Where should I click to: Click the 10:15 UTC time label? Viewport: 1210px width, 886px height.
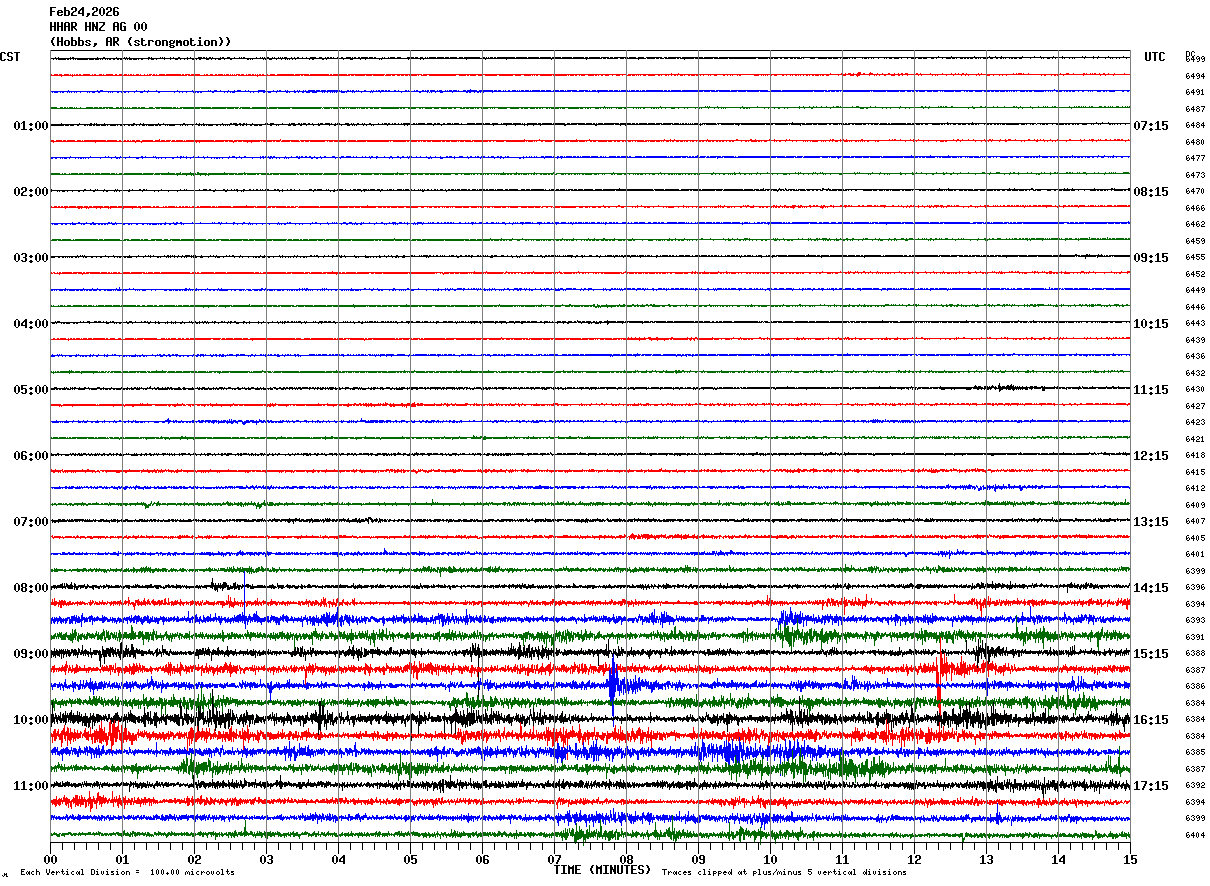(1151, 324)
